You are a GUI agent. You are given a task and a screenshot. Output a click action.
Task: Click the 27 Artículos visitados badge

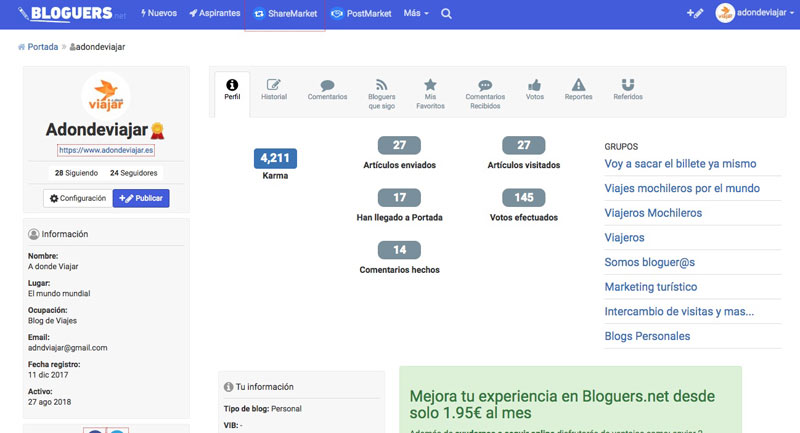524,145
